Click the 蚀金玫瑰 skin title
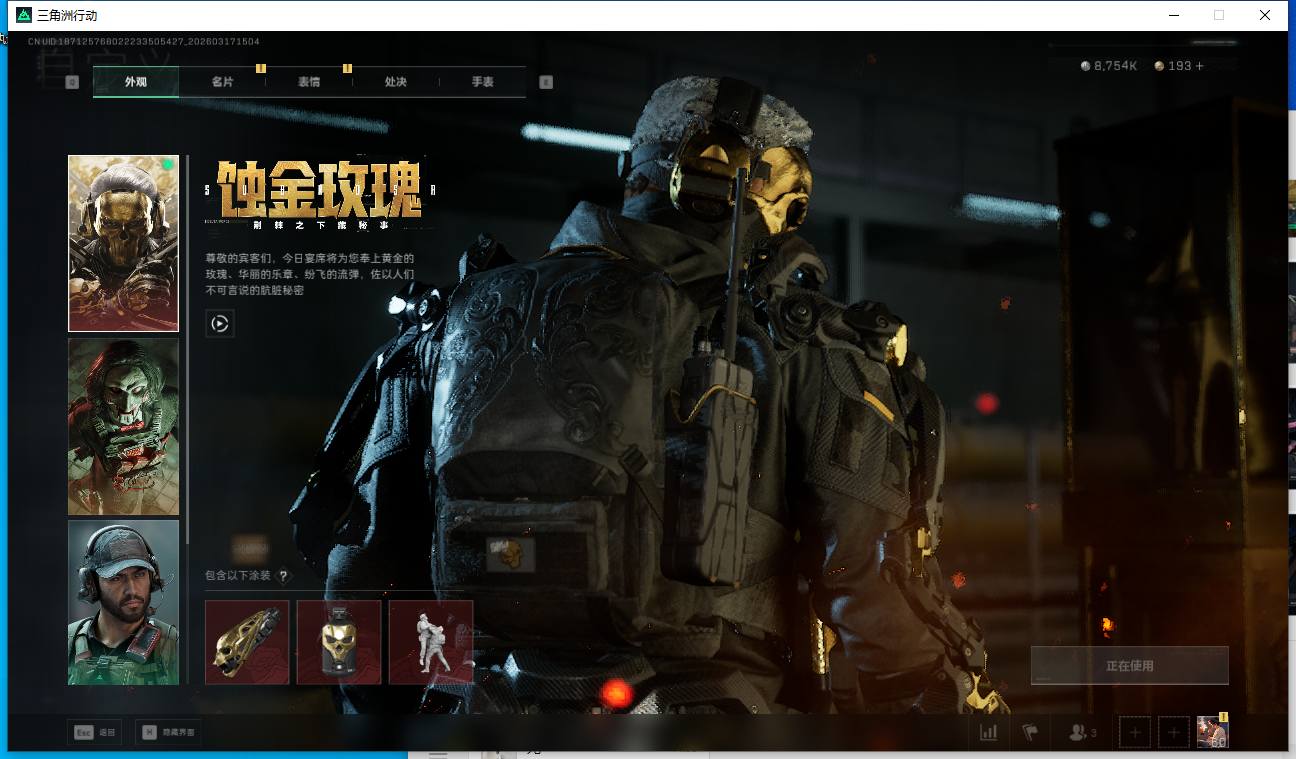The width and height of the screenshot is (1296, 759). [x=319, y=191]
